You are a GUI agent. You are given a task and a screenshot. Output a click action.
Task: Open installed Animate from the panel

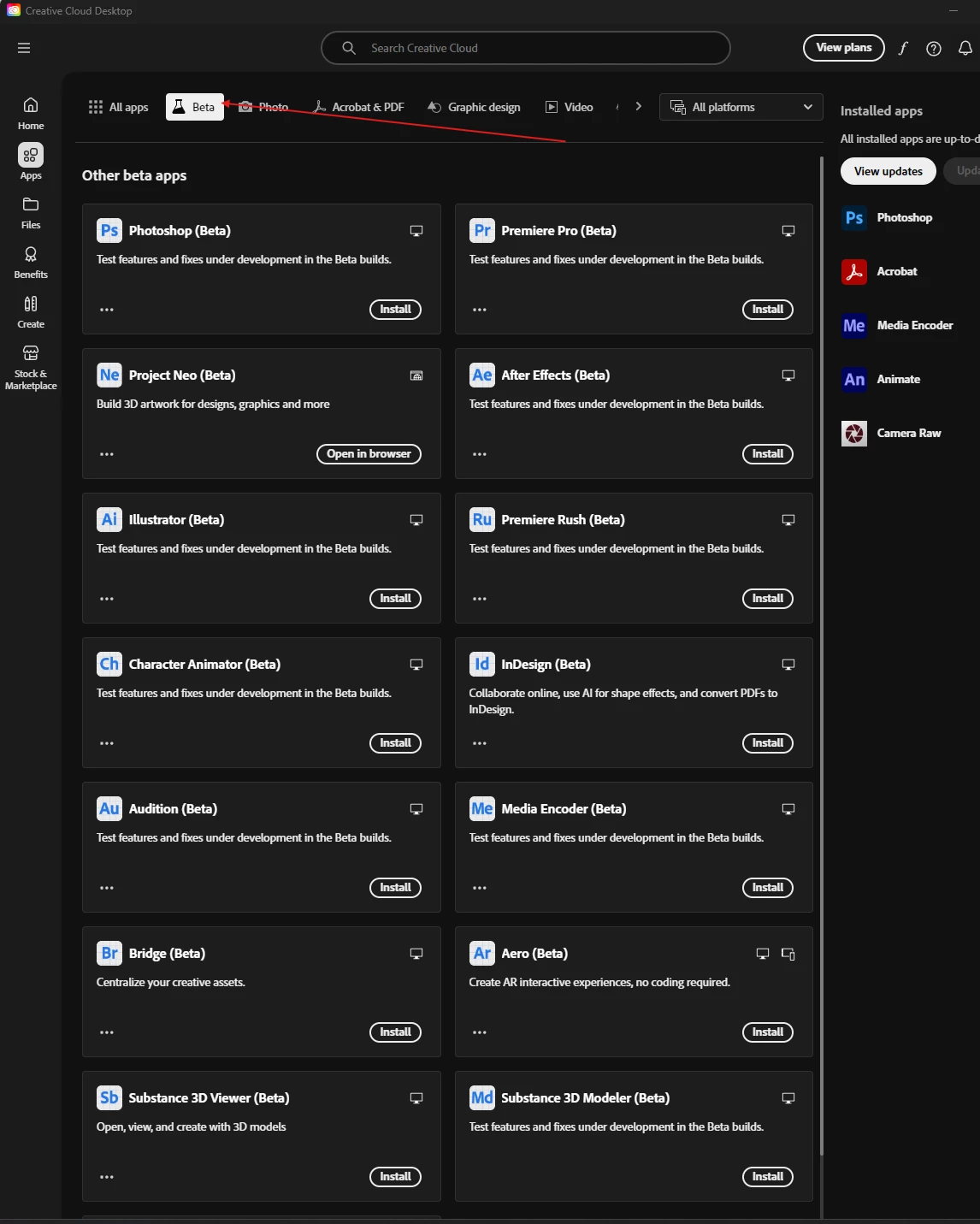point(882,380)
